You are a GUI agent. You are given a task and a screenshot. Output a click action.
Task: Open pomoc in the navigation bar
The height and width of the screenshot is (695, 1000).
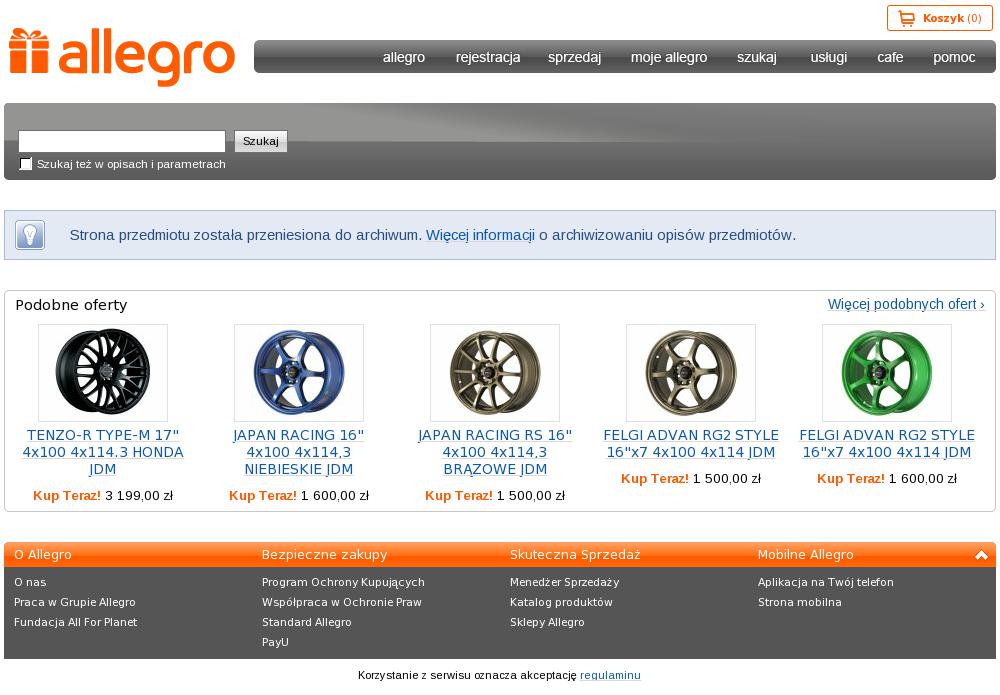954,57
